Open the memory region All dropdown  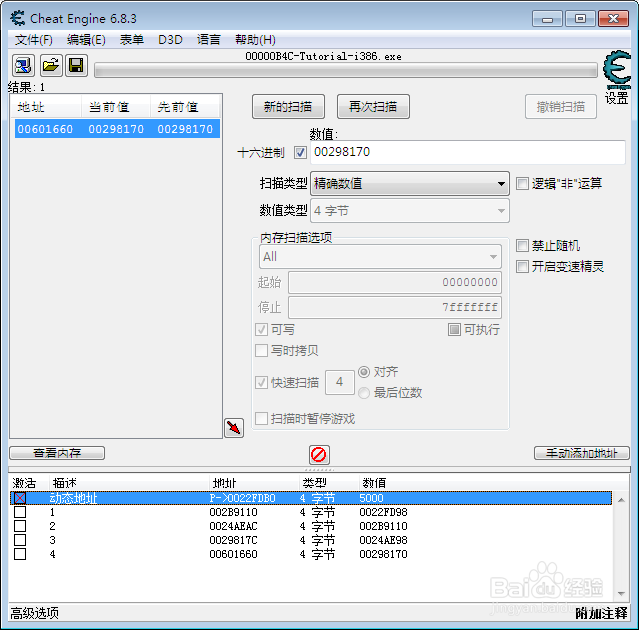[380, 257]
